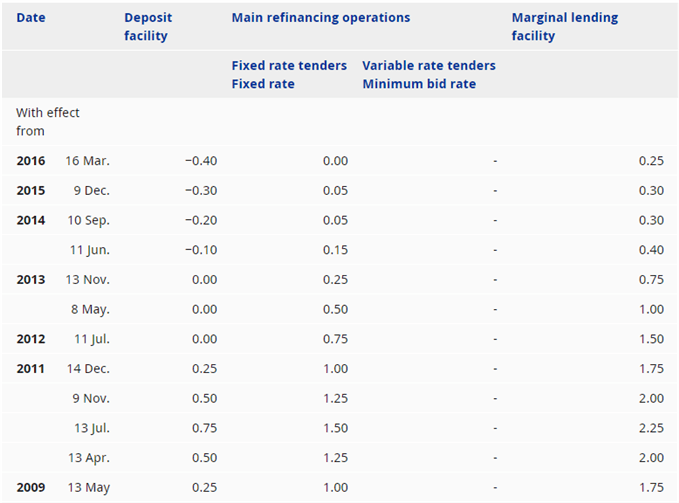Select the 1.00 fixed rate for 13 May
The image size is (679, 503).
pos(335,488)
